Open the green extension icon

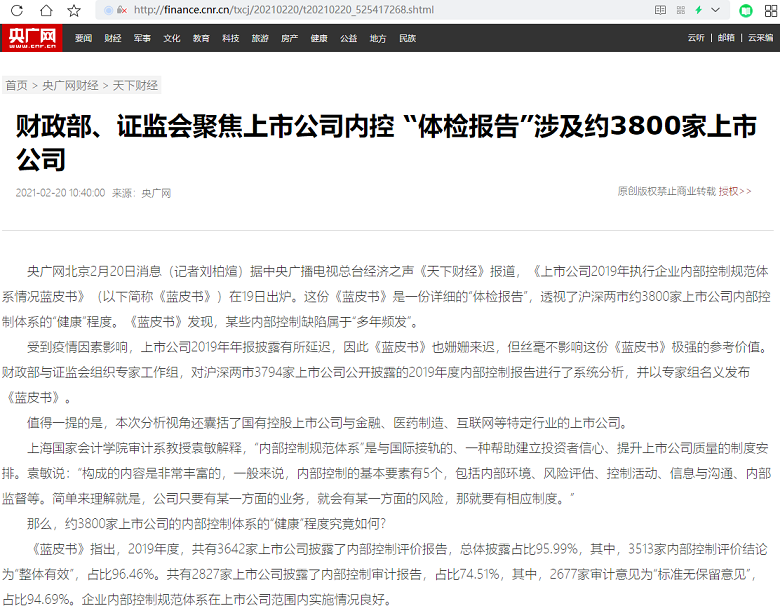pos(745,10)
